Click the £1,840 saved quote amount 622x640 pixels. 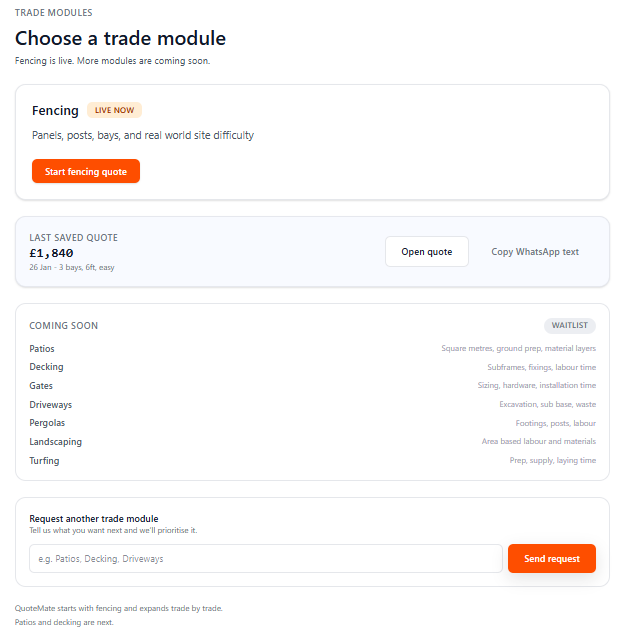(52, 253)
